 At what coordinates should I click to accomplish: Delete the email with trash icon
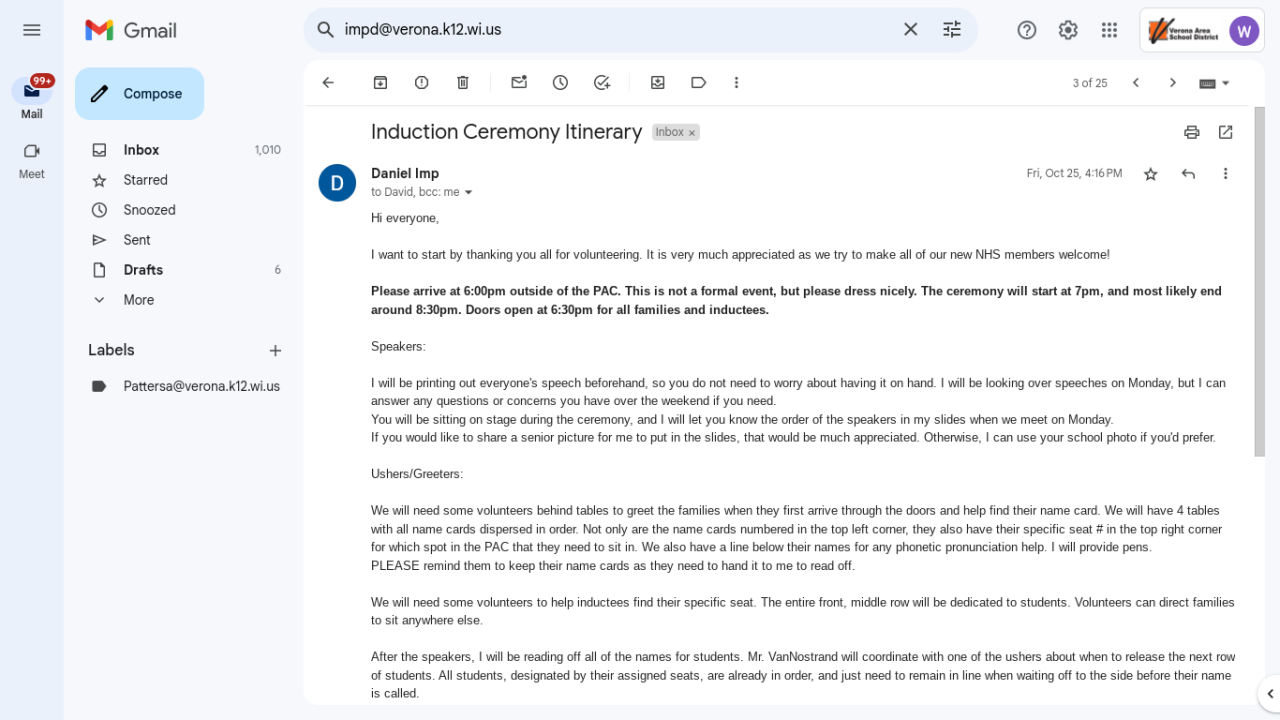click(463, 83)
